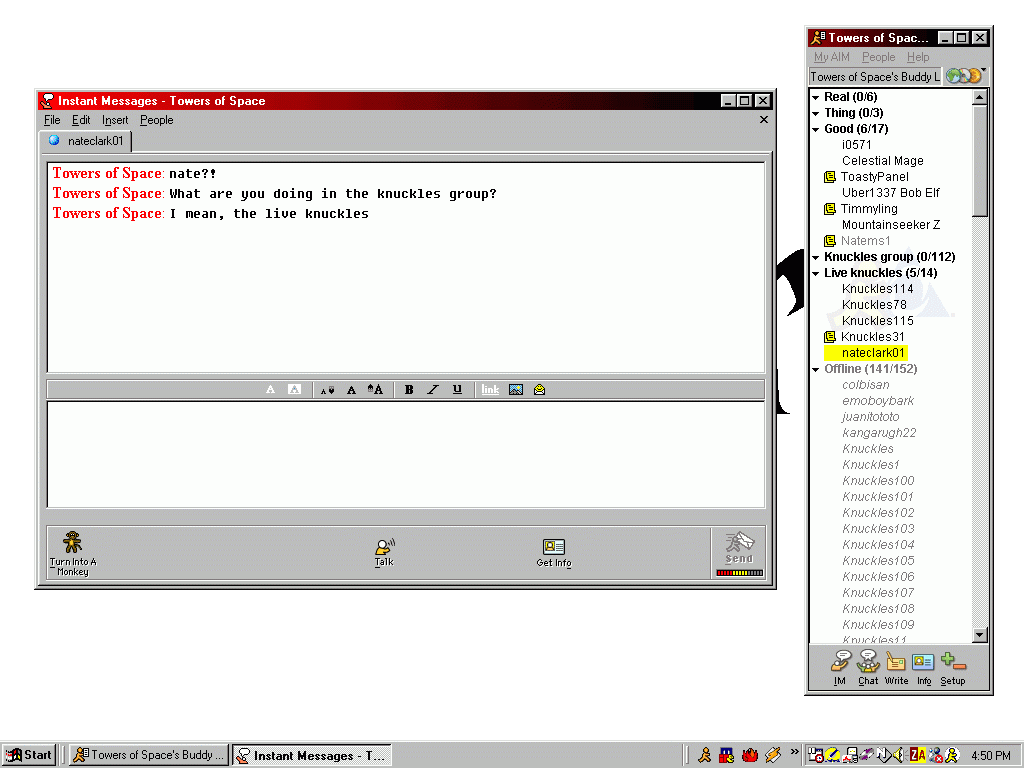
Task: Open Get Info for the buddy
Action: pos(554,552)
